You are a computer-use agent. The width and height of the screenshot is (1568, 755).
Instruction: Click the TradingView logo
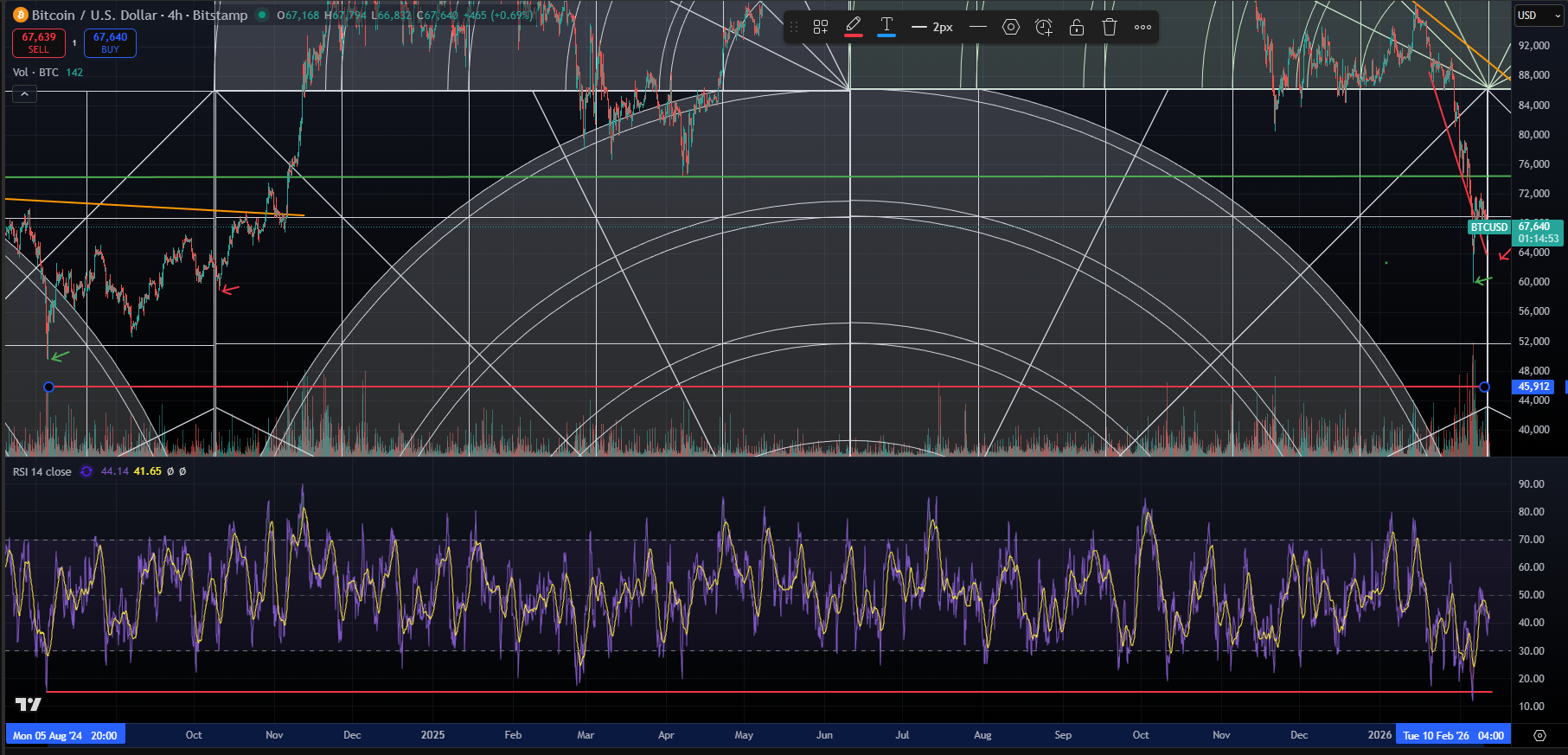tap(28, 704)
